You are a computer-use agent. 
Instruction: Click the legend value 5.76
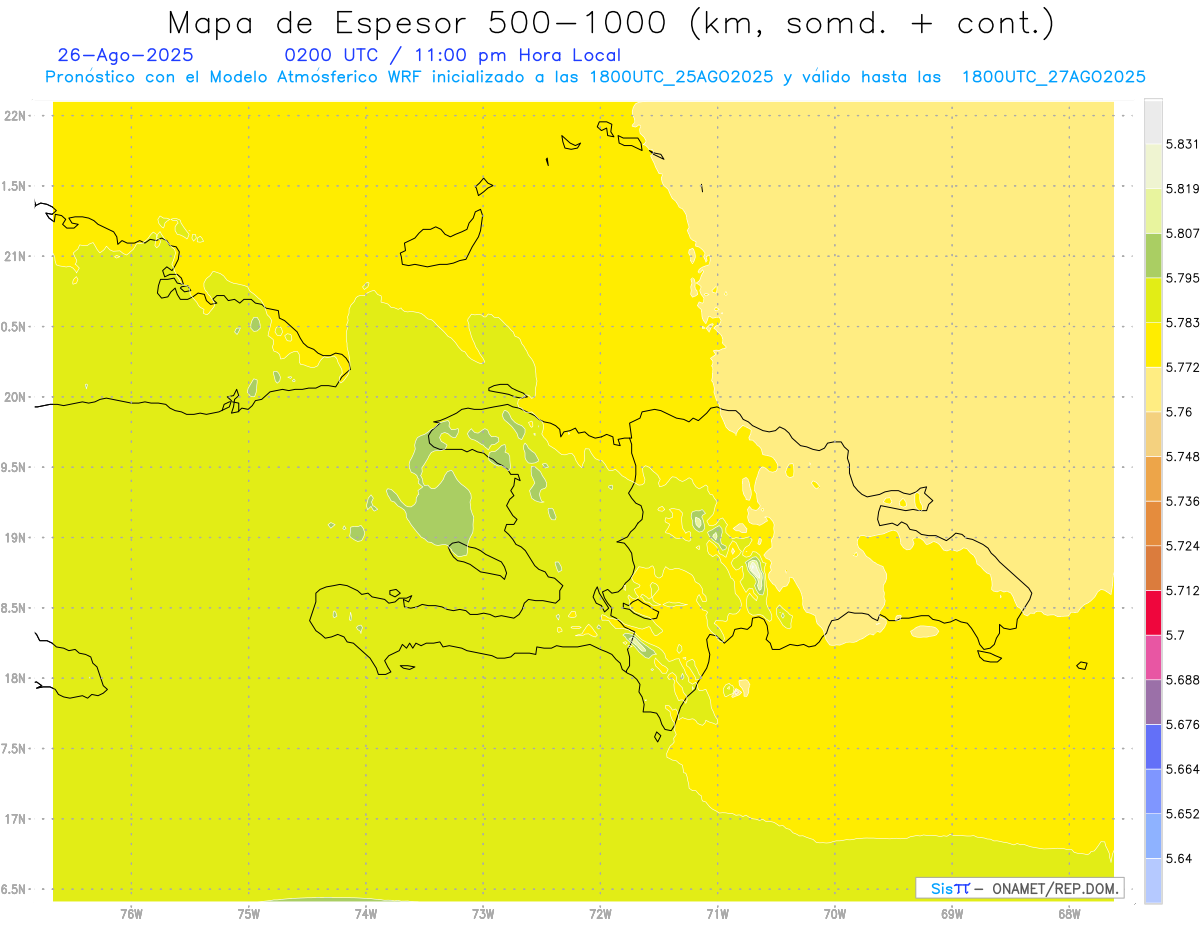pyautogui.click(x=1179, y=412)
